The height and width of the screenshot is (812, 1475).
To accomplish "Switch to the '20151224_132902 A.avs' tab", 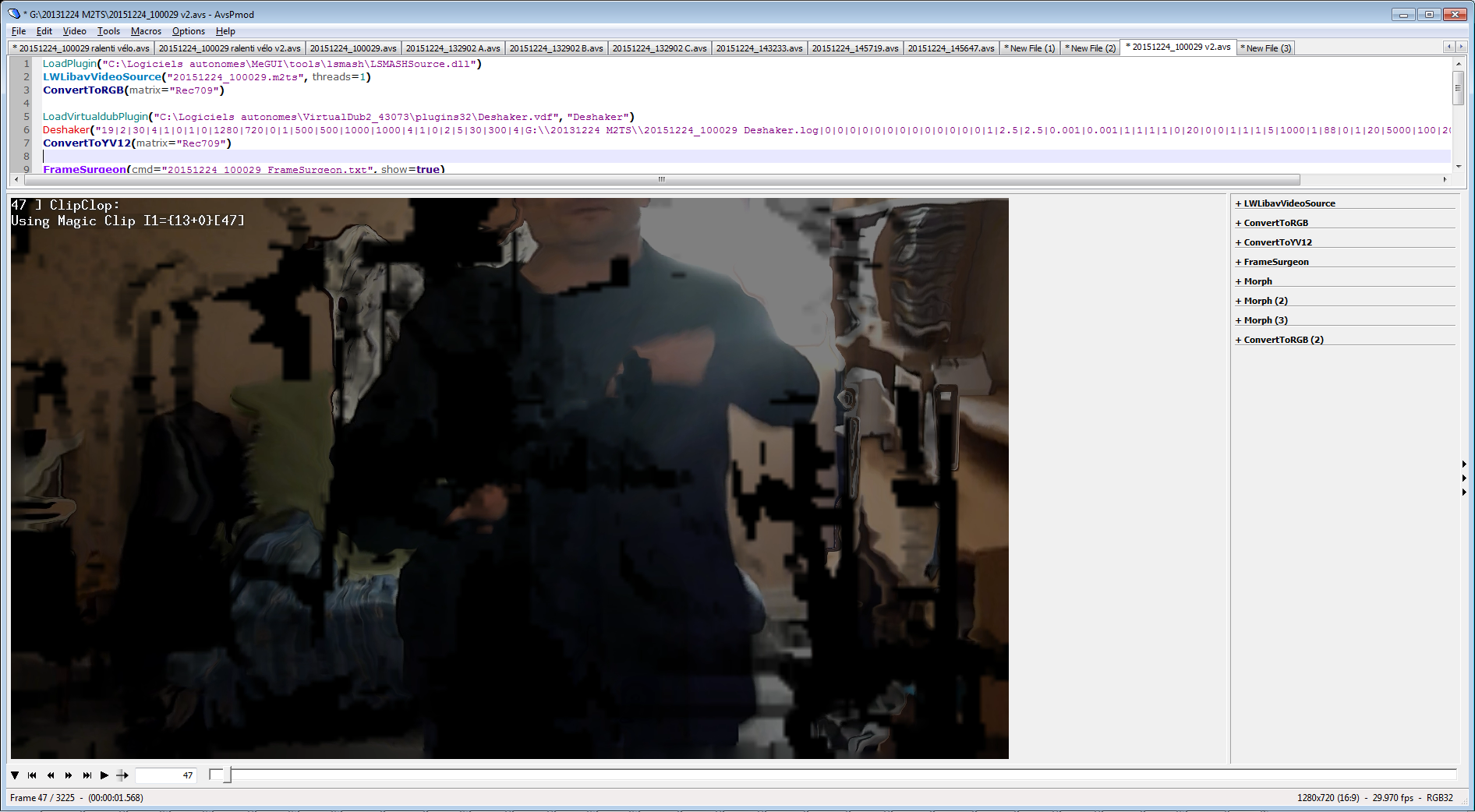I will pos(453,48).
